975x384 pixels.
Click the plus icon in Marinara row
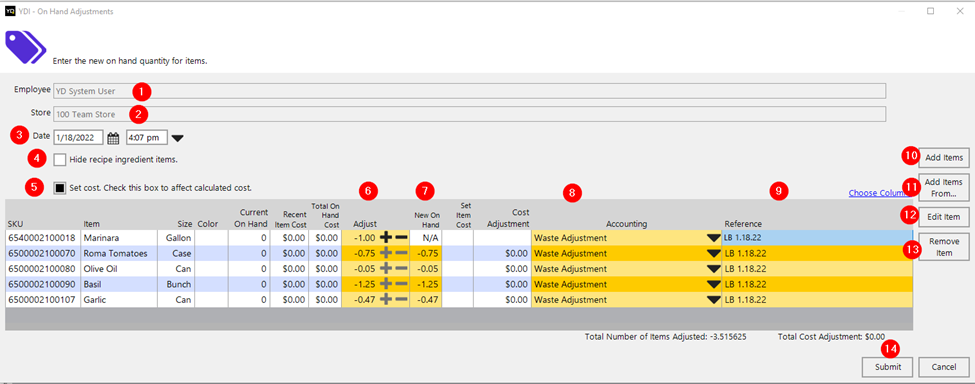click(x=386, y=237)
